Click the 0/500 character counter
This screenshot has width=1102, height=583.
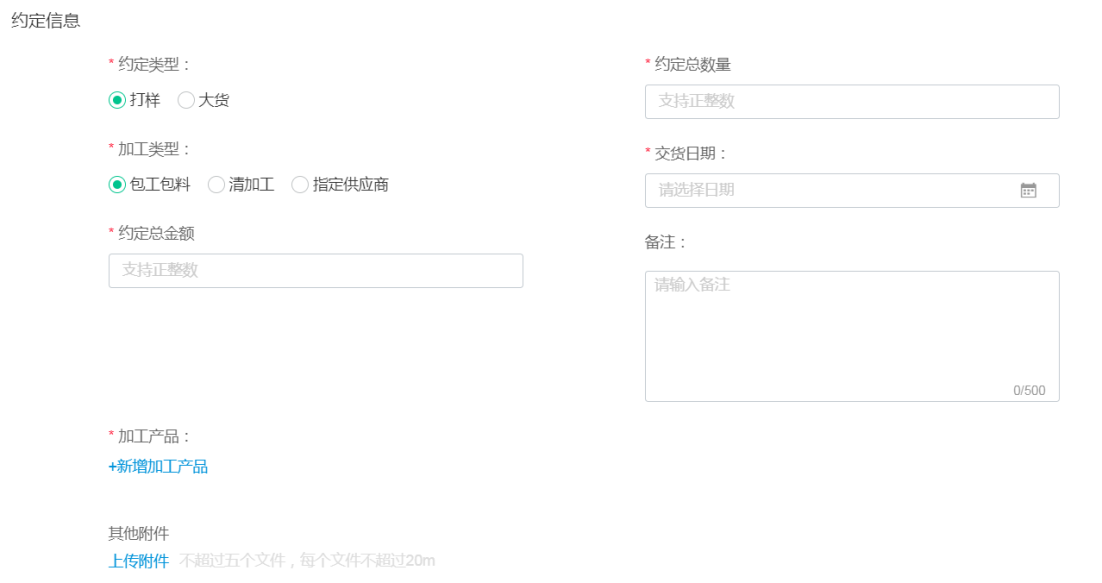(1029, 391)
